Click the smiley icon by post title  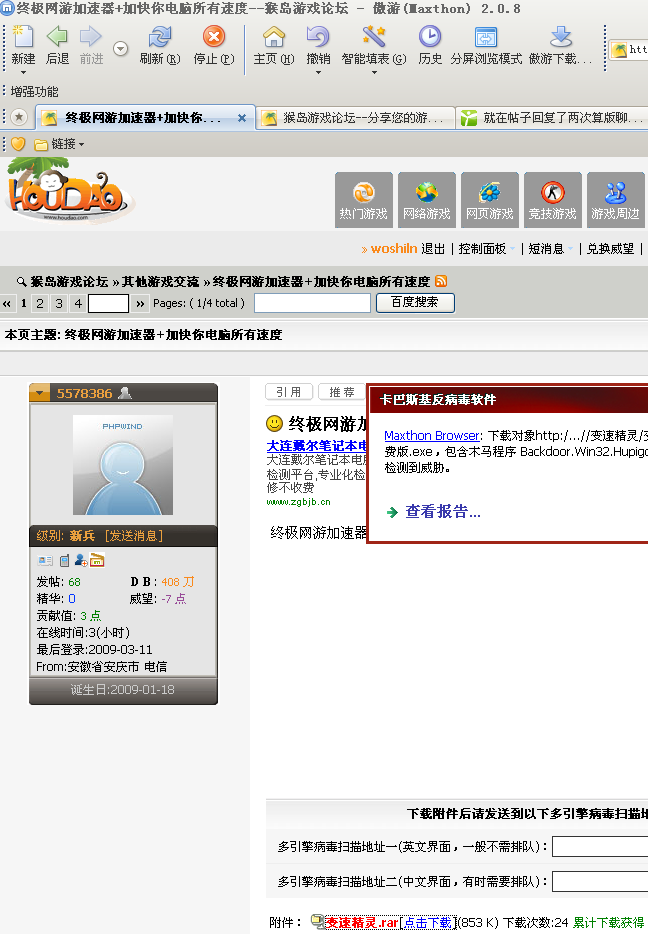click(x=274, y=423)
